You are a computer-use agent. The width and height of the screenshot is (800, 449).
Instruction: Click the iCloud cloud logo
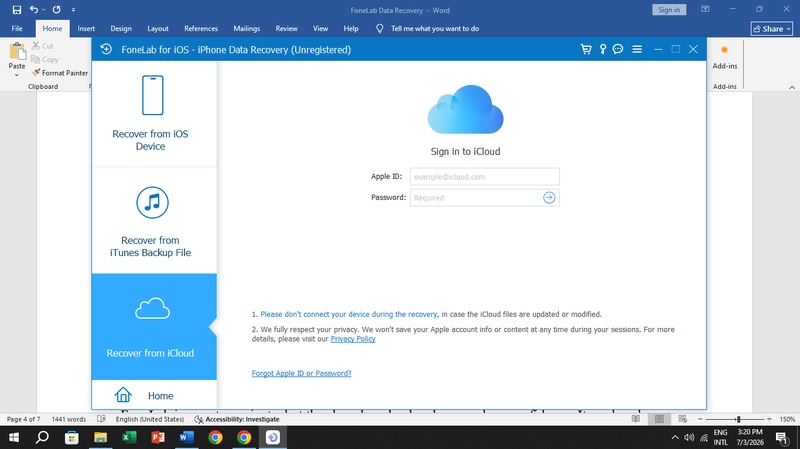point(465,109)
